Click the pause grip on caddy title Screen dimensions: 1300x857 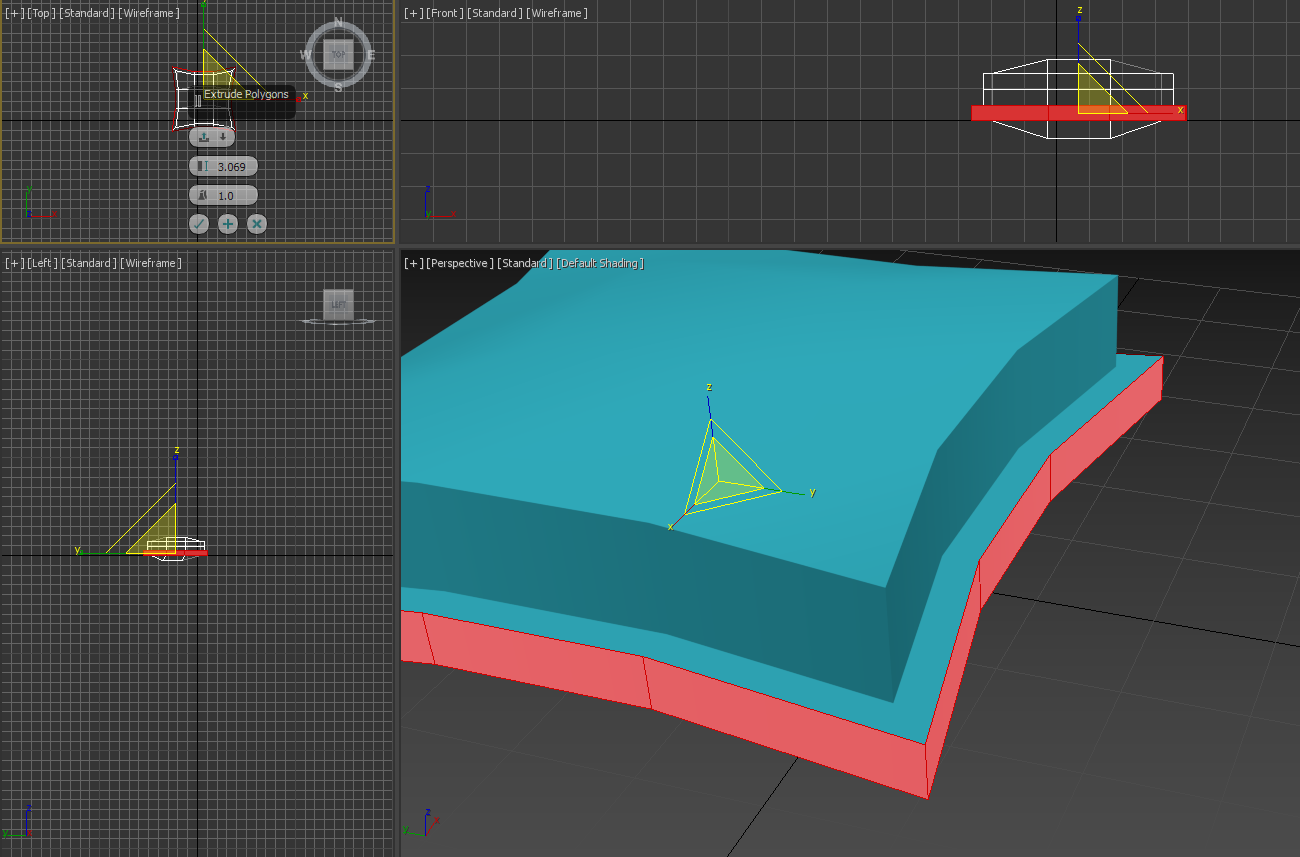[x=197, y=101]
